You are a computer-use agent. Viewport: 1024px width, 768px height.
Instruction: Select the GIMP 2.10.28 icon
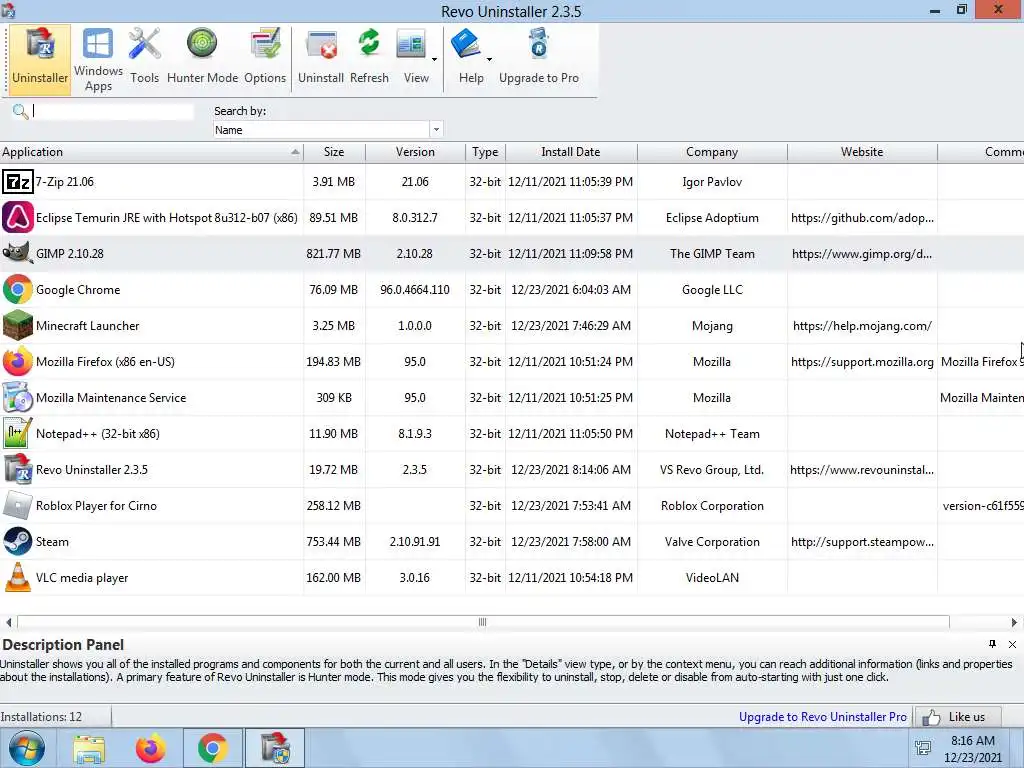pyautogui.click(x=18, y=253)
